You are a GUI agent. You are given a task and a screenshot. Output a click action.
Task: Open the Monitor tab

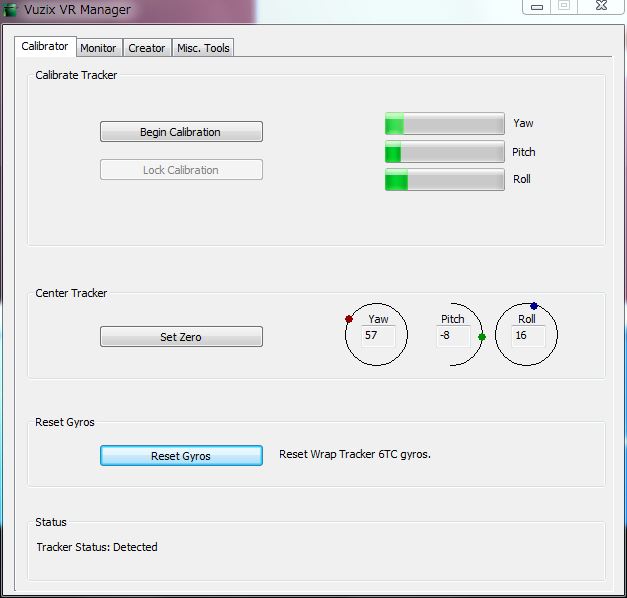[98, 48]
